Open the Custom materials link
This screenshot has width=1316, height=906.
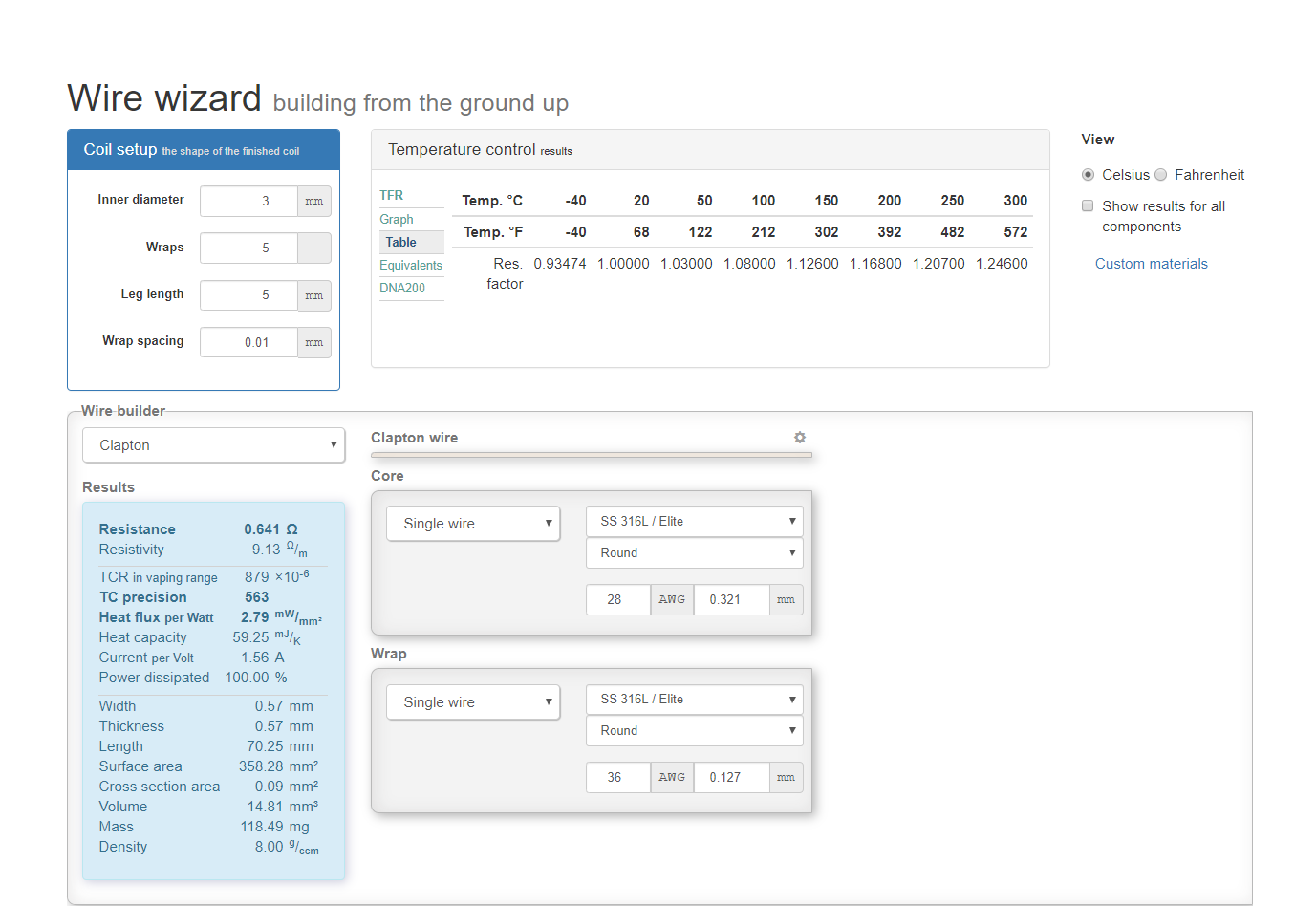click(1151, 264)
